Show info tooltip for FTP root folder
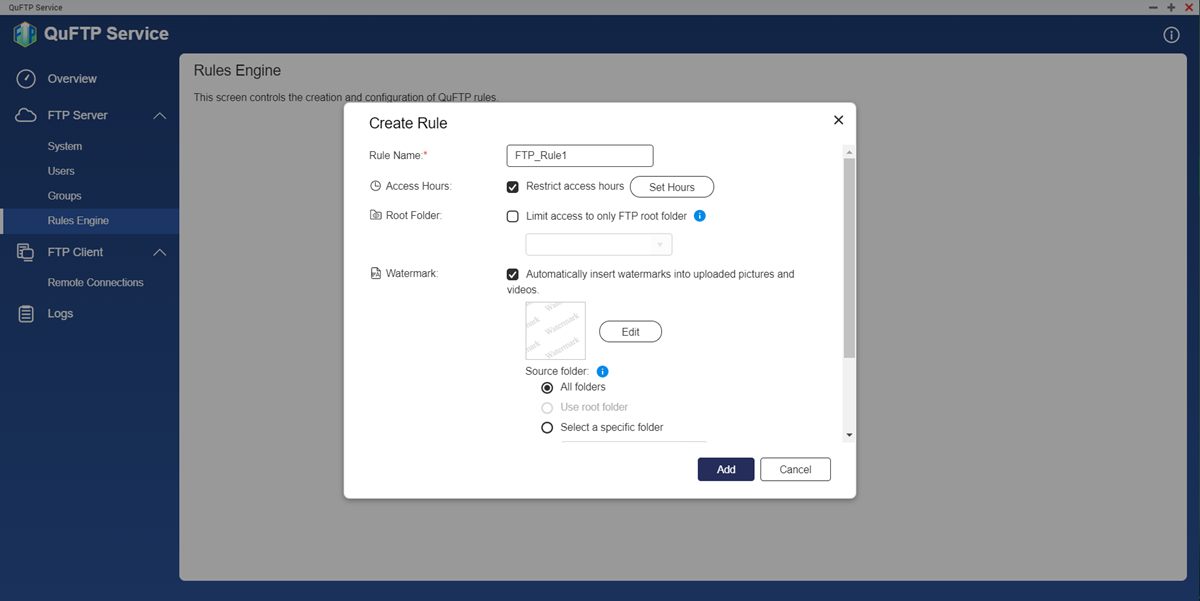The width and height of the screenshot is (1200, 601). coord(700,216)
